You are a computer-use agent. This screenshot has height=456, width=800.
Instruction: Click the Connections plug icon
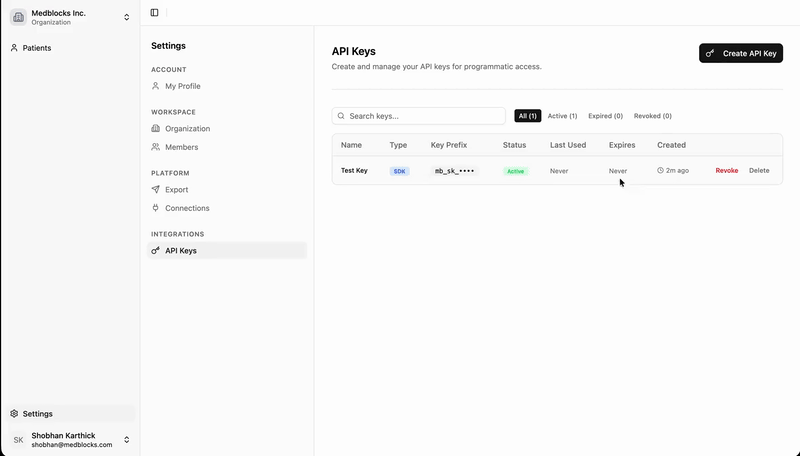156,208
